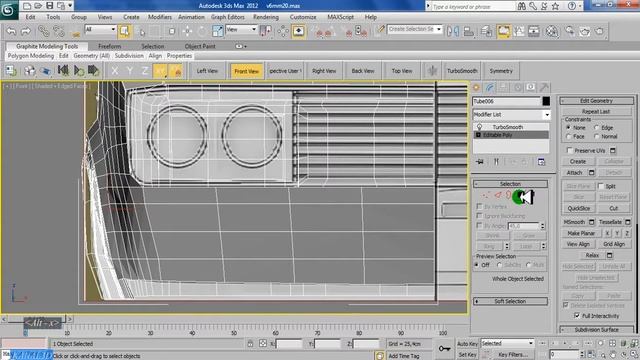Switch to the Freeform ribbon tab
The image size is (640, 360).
pyautogui.click(x=109, y=46)
